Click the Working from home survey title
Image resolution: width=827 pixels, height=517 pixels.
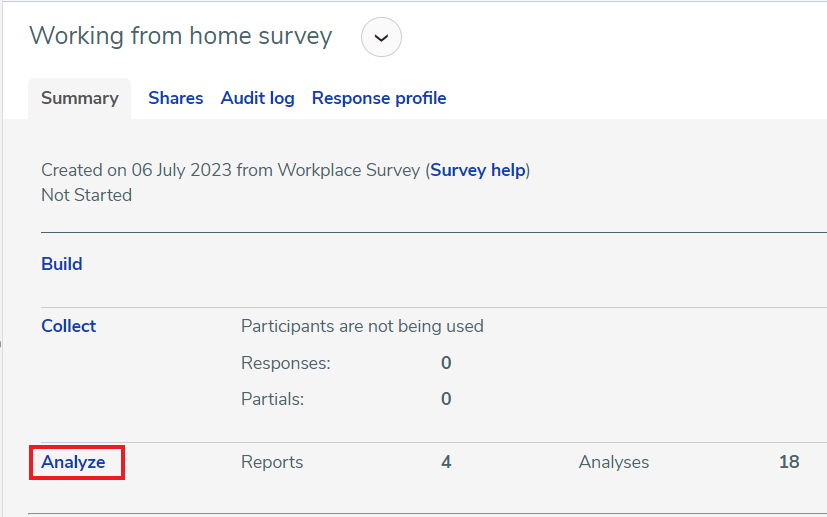(x=181, y=36)
